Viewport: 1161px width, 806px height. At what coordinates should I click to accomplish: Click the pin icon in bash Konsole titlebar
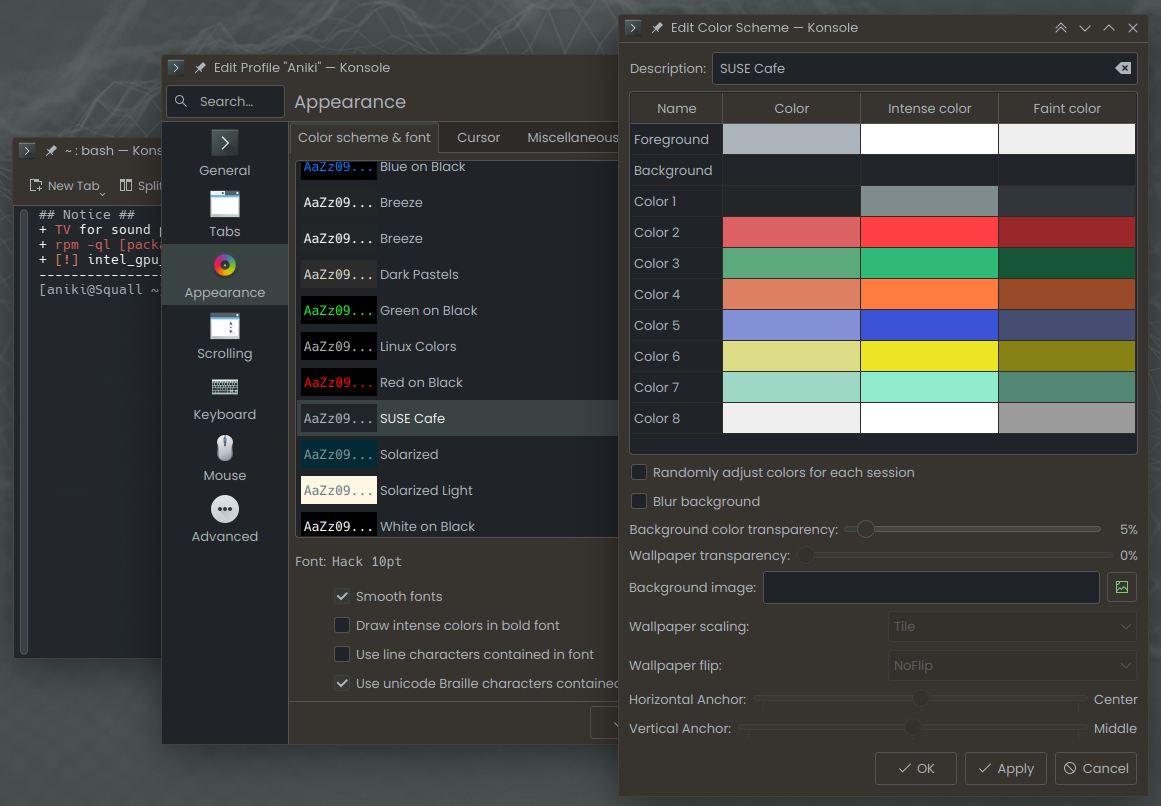pos(50,150)
